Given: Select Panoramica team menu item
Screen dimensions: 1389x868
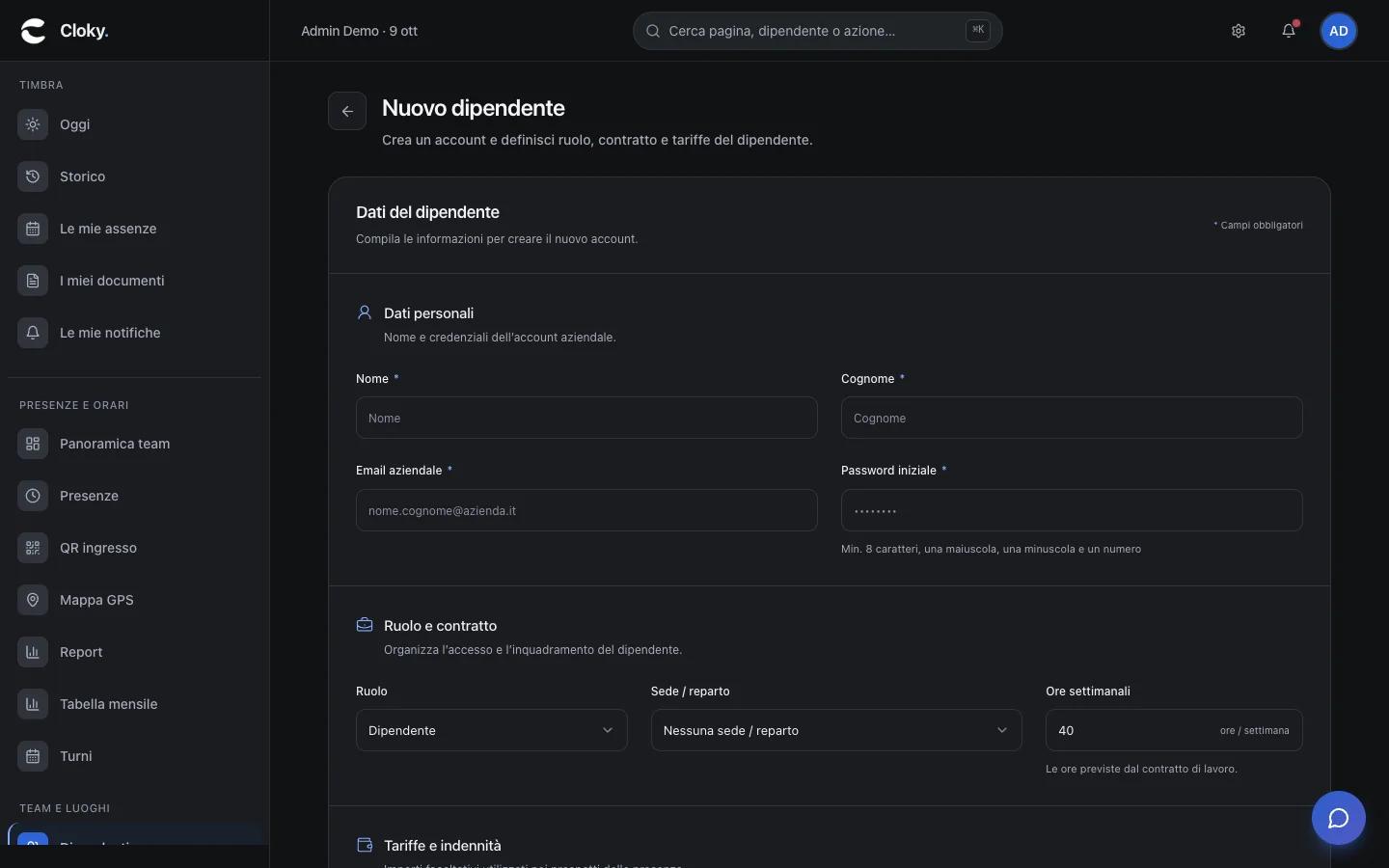Looking at the screenshot, I should [x=135, y=444].
